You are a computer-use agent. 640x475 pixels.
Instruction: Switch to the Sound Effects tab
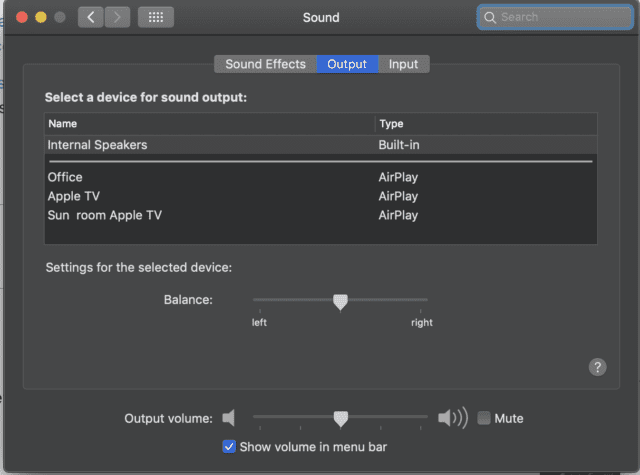pos(265,64)
